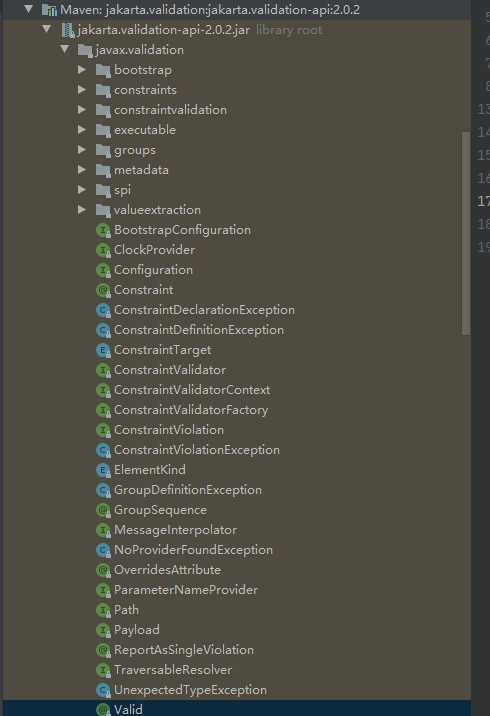Select the ConstraintViolationException entry

(x=196, y=450)
